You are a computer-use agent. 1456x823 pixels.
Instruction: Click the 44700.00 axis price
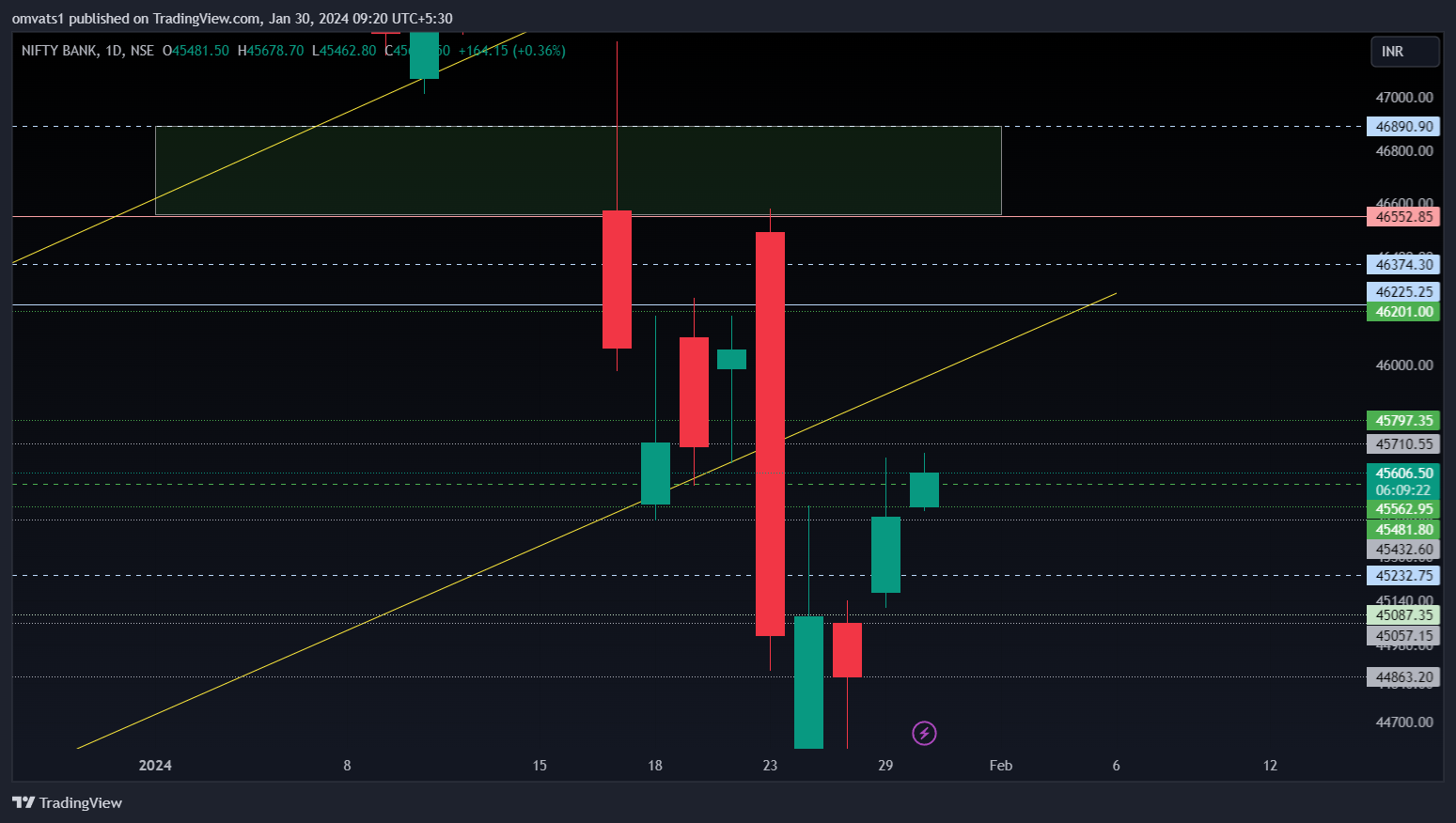(x=1404, y=722)
